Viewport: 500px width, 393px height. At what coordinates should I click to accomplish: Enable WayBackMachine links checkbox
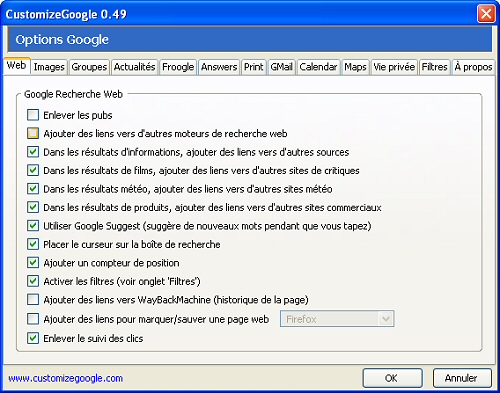33,300
